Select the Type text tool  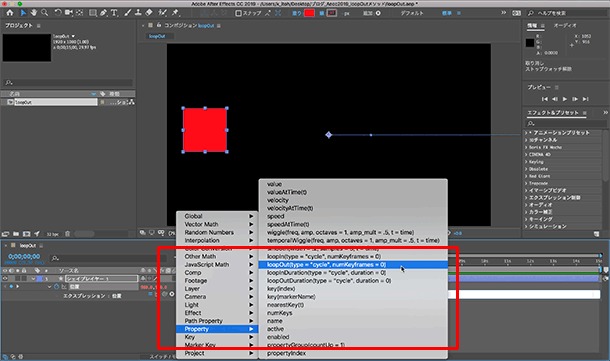[114, 13]
